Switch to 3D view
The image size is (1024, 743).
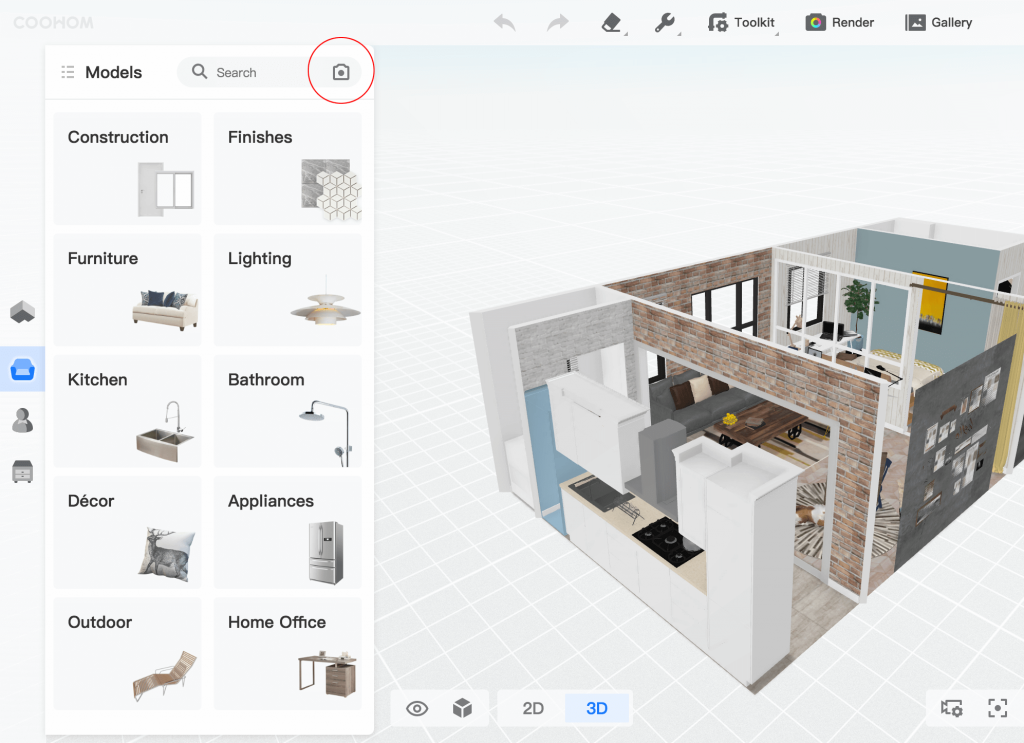tap(597, 708)
